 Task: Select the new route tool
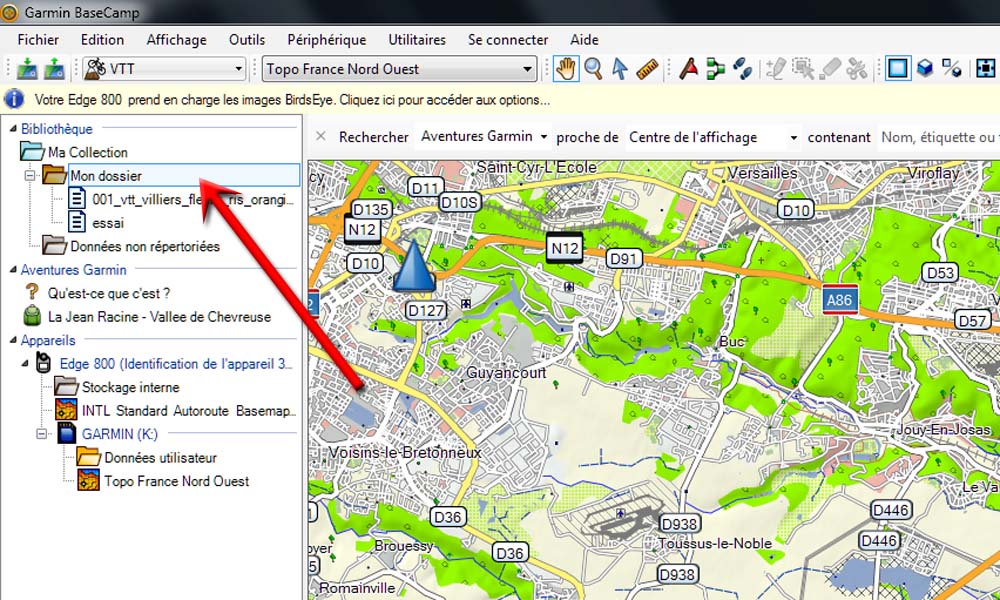pyautogui.click(x=716, y=68)
